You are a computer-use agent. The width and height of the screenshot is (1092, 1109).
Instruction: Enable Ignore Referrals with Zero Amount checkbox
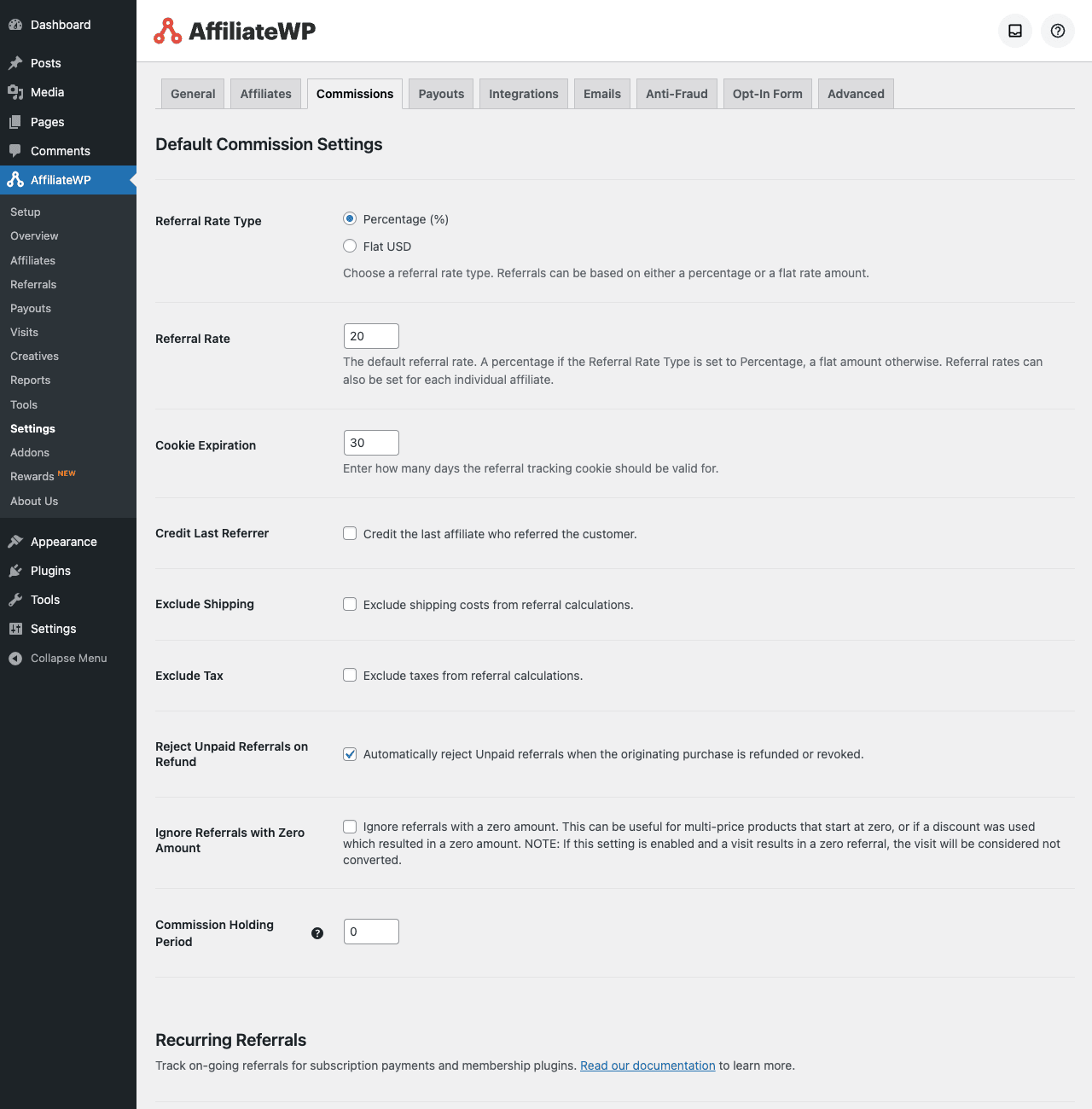coord(350,826)
